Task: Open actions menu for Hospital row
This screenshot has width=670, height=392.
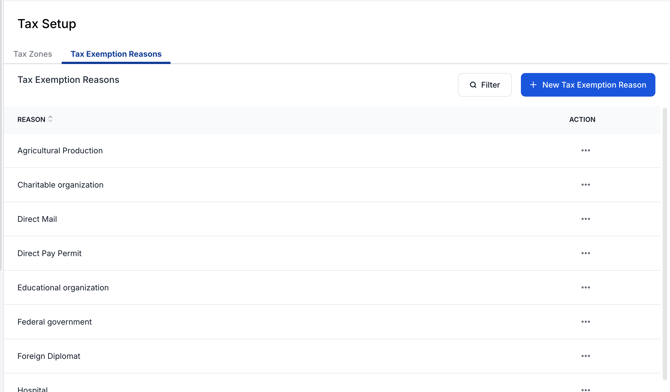Action: [585, 389]
